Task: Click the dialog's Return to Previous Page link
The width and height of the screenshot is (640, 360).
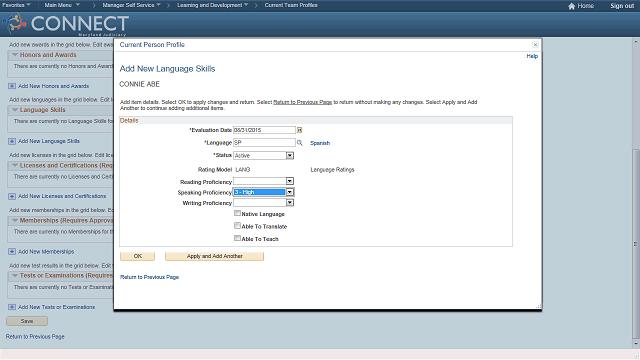Action: 149,277
